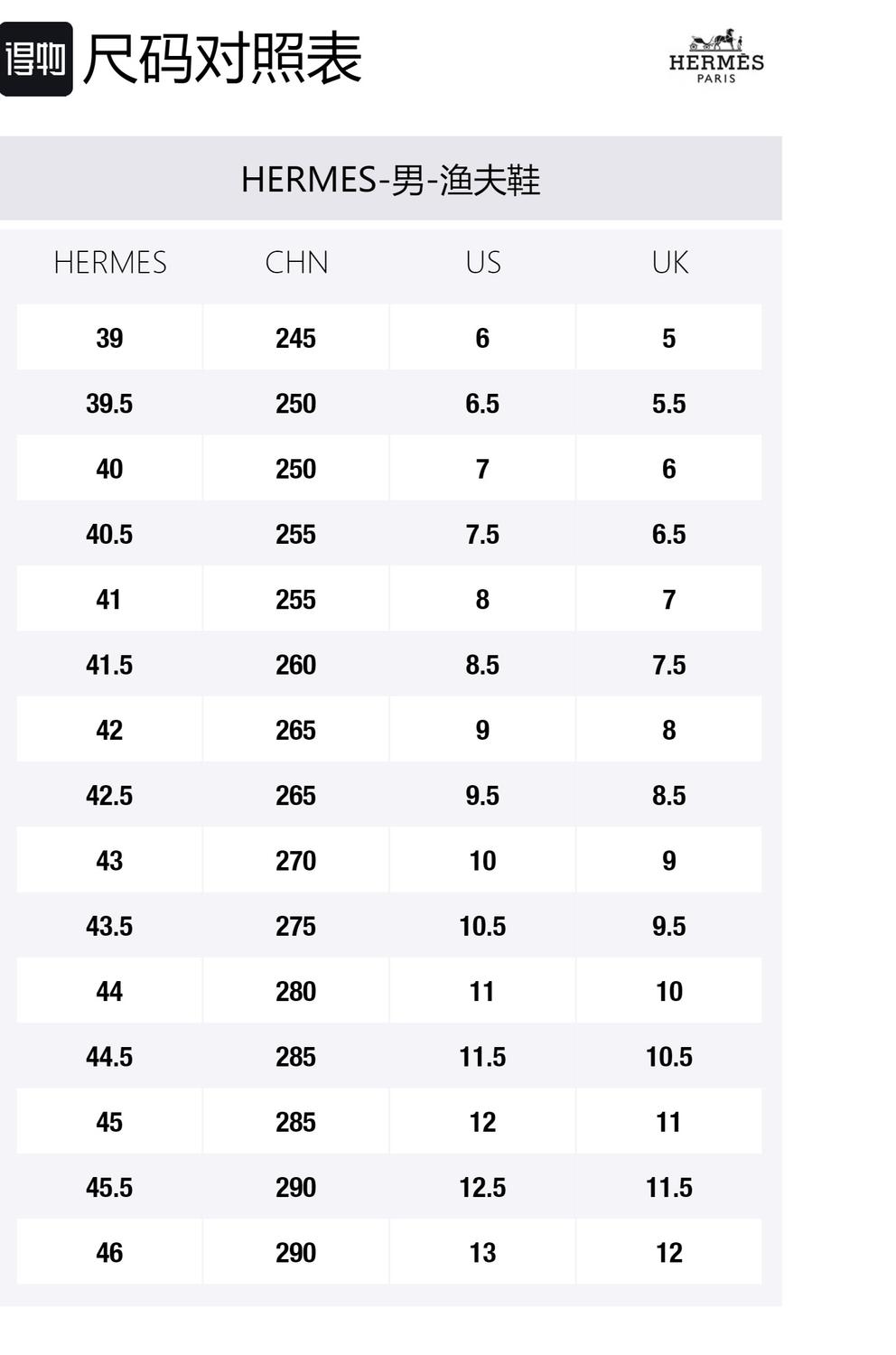The image size is (896, 1355).
Task: Click the 尺码对照表 page title
Action: (222, 60)
